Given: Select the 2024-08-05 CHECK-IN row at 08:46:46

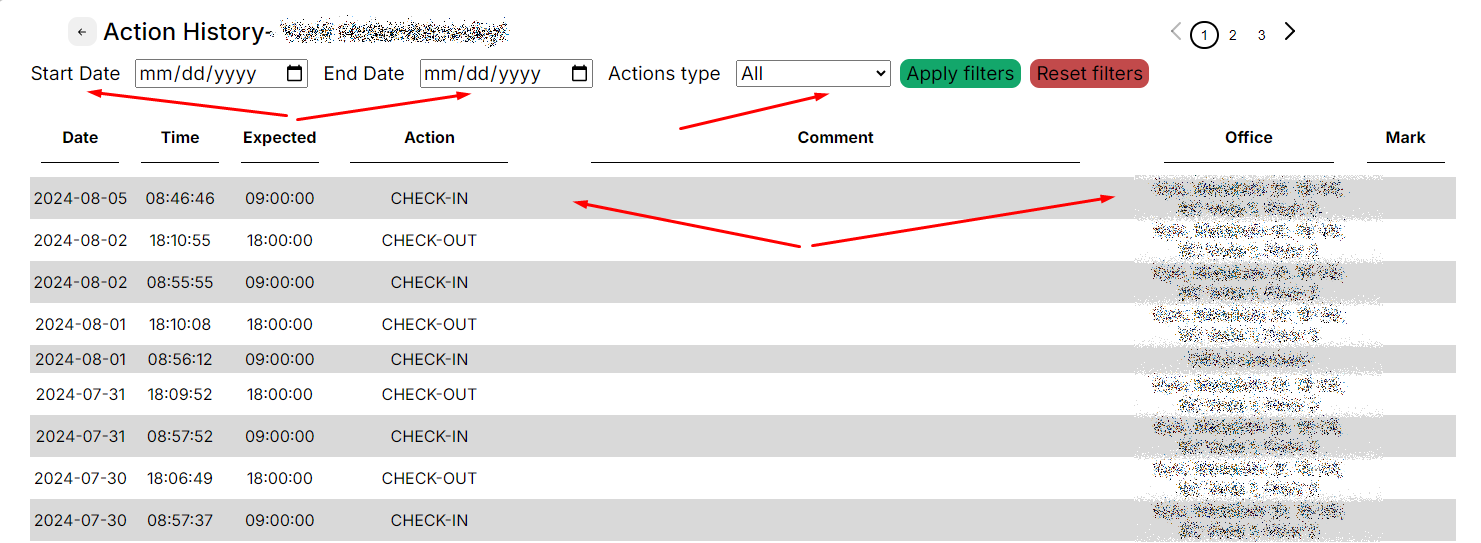Looking at the screenshot, I should [x=429, y=199].
